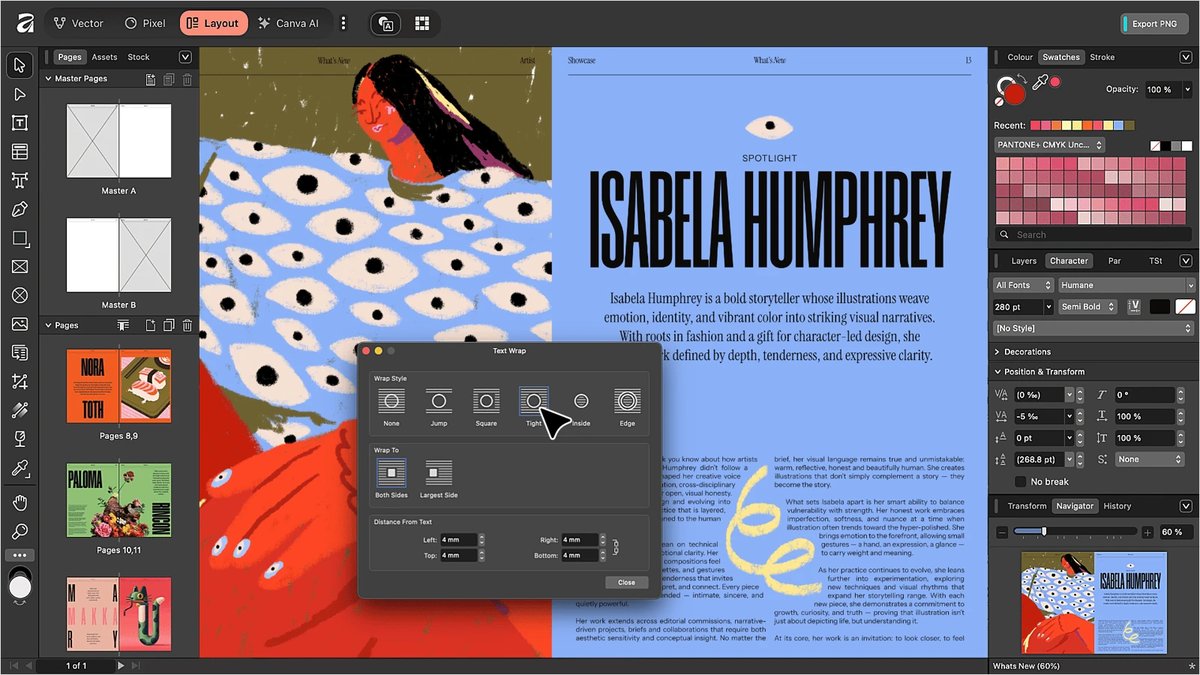Collapse the Master Pages section
Image resolution: width=1200 pixels, height=675 pixels.
pos(47,79)
